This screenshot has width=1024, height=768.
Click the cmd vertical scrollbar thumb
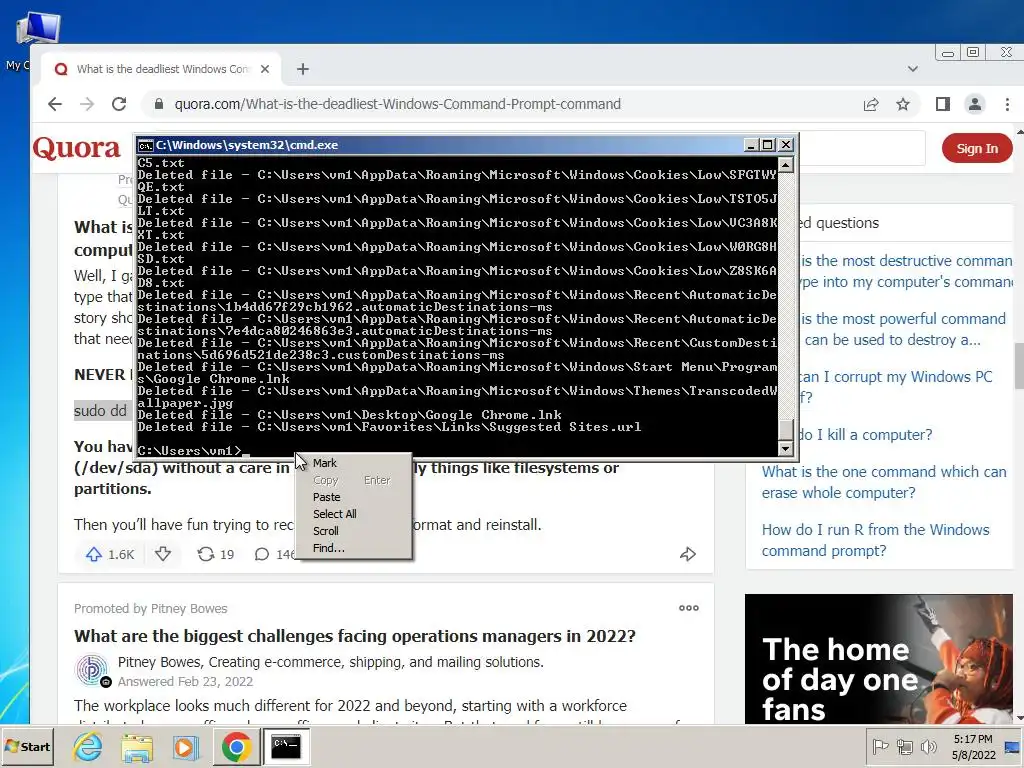786,430
